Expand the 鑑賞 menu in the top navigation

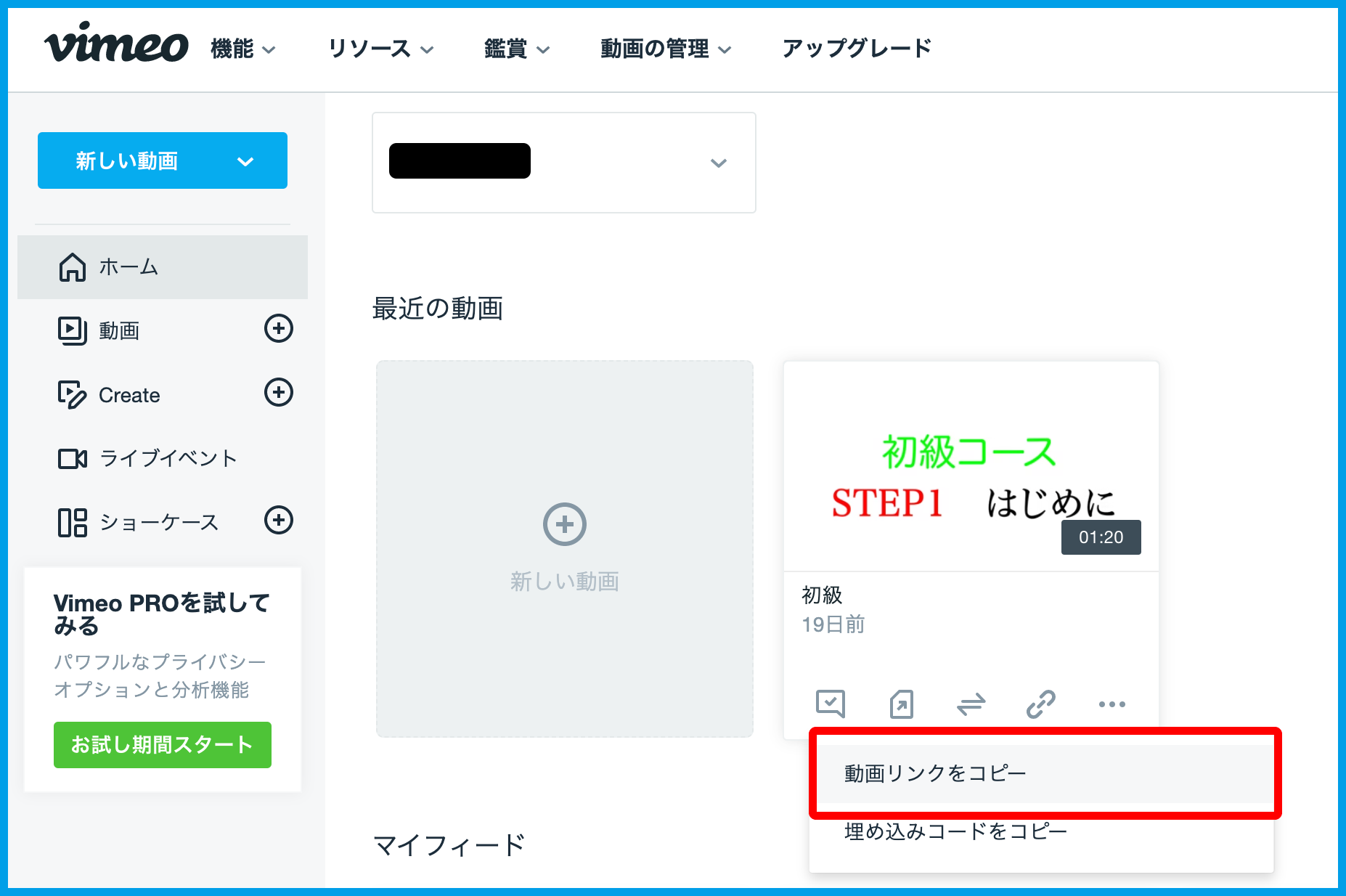point(516,49)
